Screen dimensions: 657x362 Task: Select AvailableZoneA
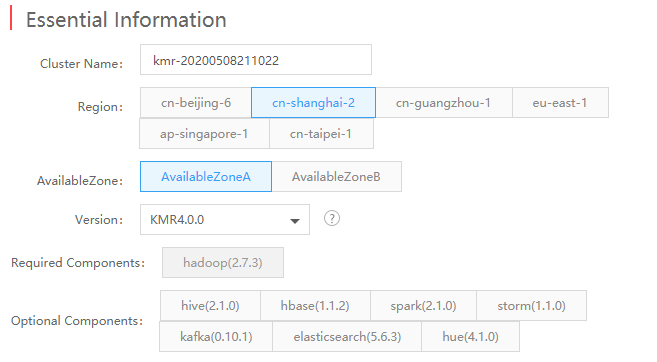pyautogui.click(x=206, y=177)
